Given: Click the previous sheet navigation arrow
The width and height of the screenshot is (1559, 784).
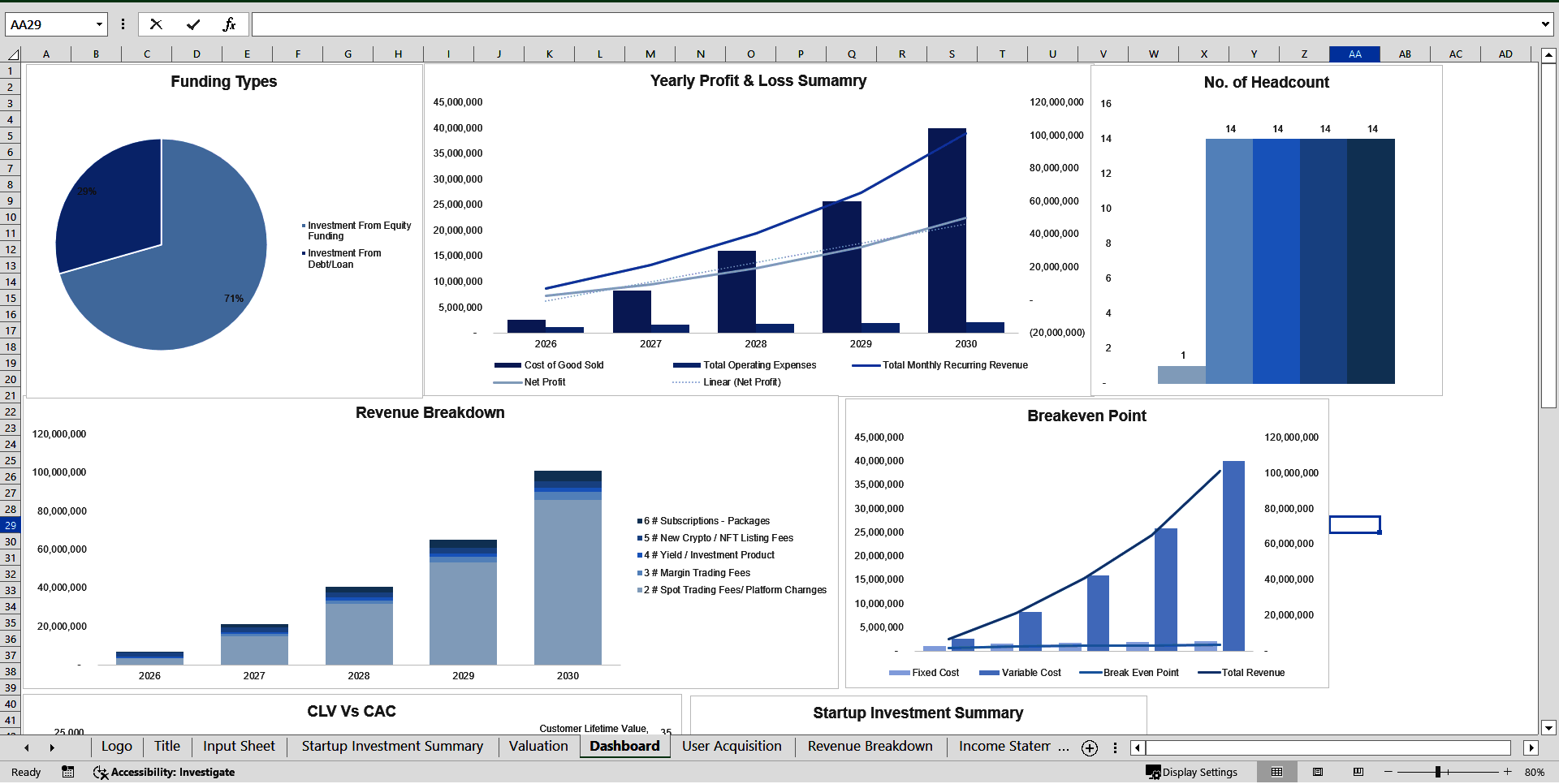Looking at the screenshot, I should (x=27, y=748).
